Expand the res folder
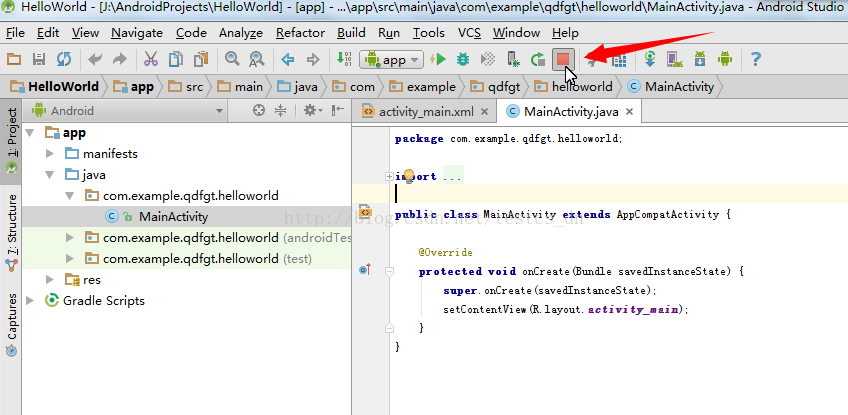The width and height of the screenshot is (848, 415). (x=50, y=280)
